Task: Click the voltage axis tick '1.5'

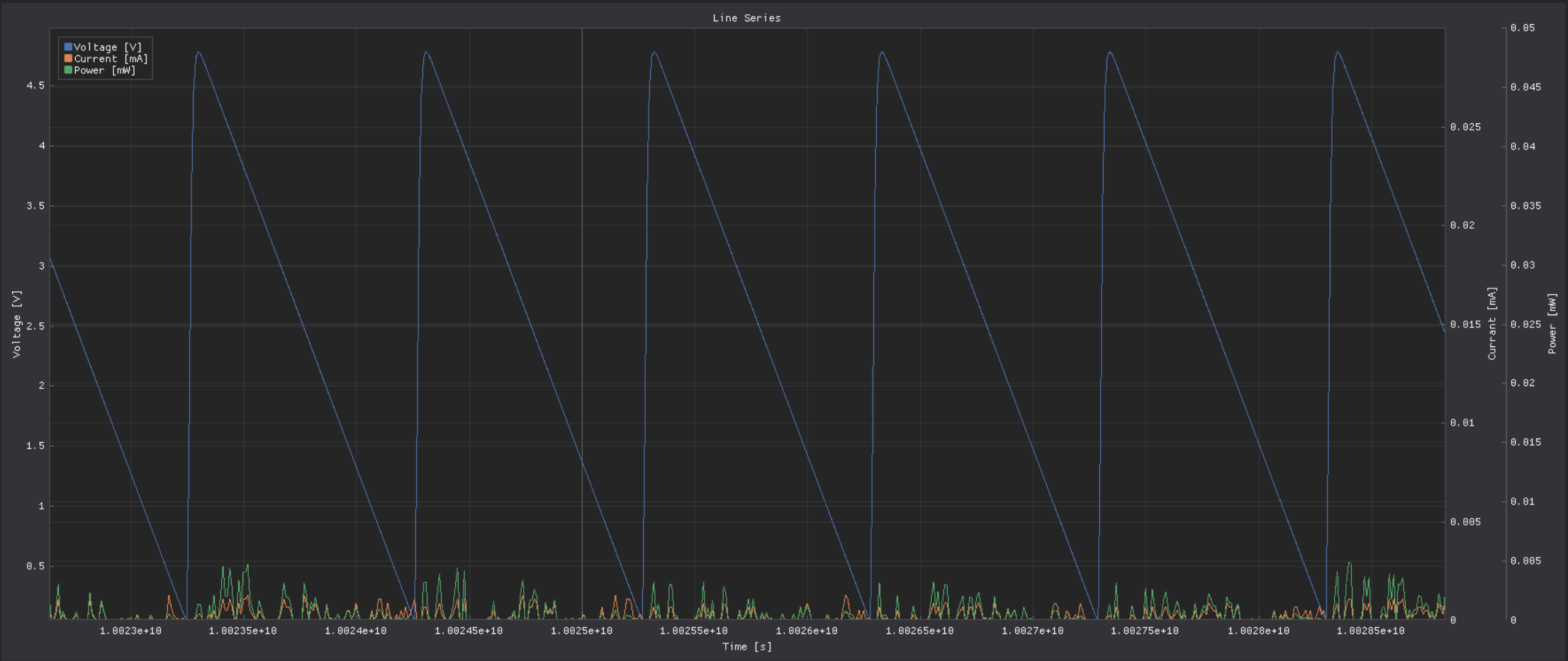Action: pos(35,446)
